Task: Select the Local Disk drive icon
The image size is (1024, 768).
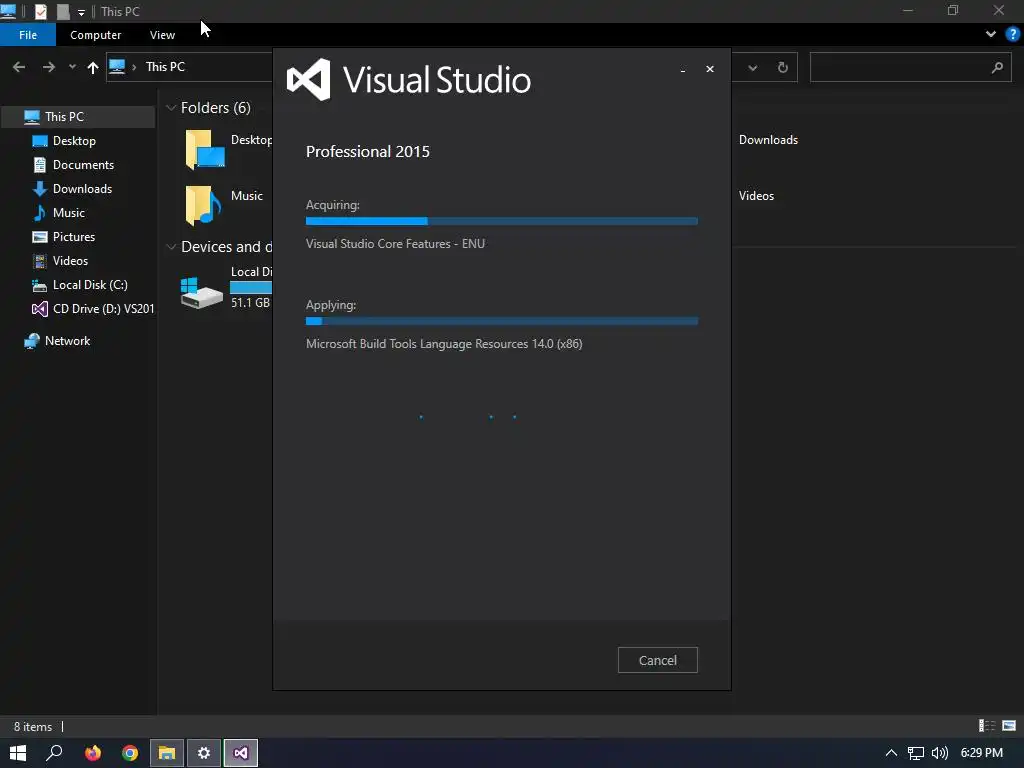Action: (x=201, y=293)
